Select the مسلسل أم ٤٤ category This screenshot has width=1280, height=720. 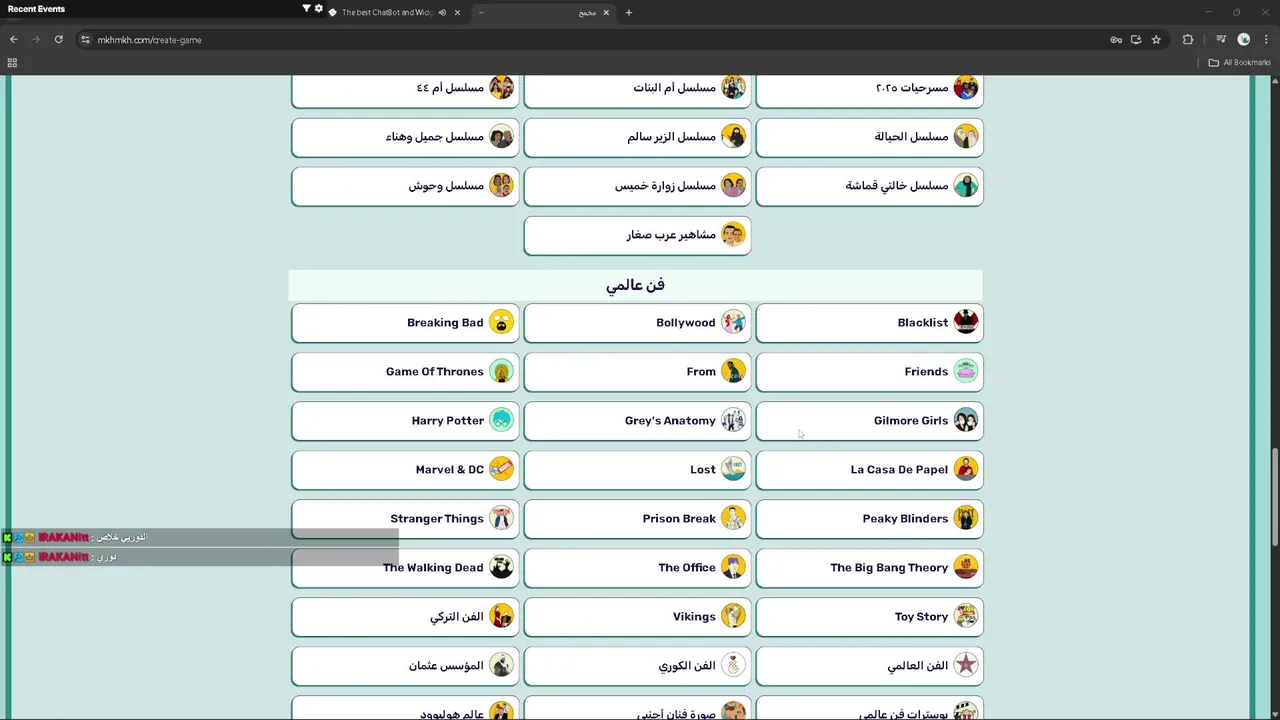[x=405, y=88]
